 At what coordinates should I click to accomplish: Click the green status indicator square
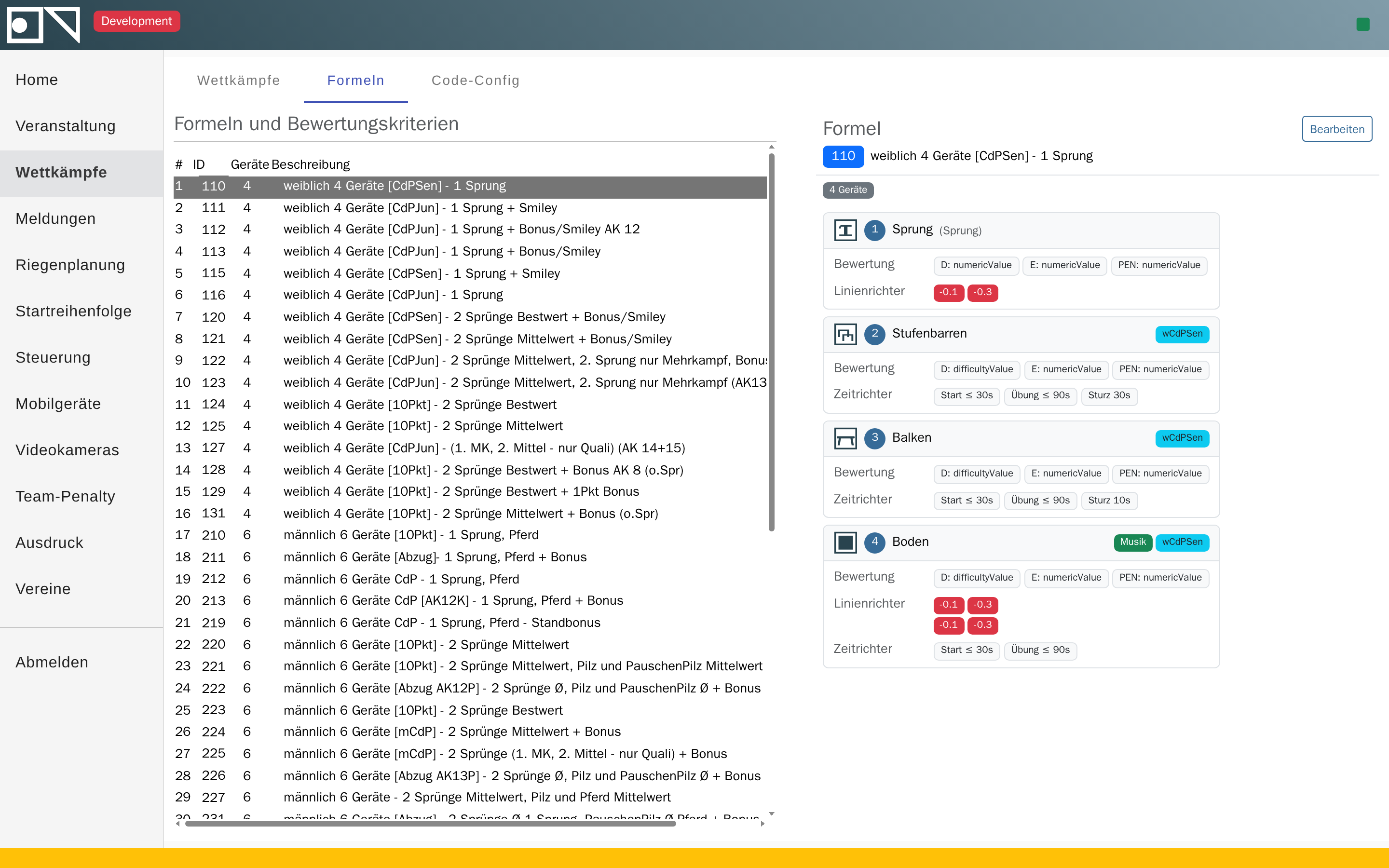[1363, 24]
